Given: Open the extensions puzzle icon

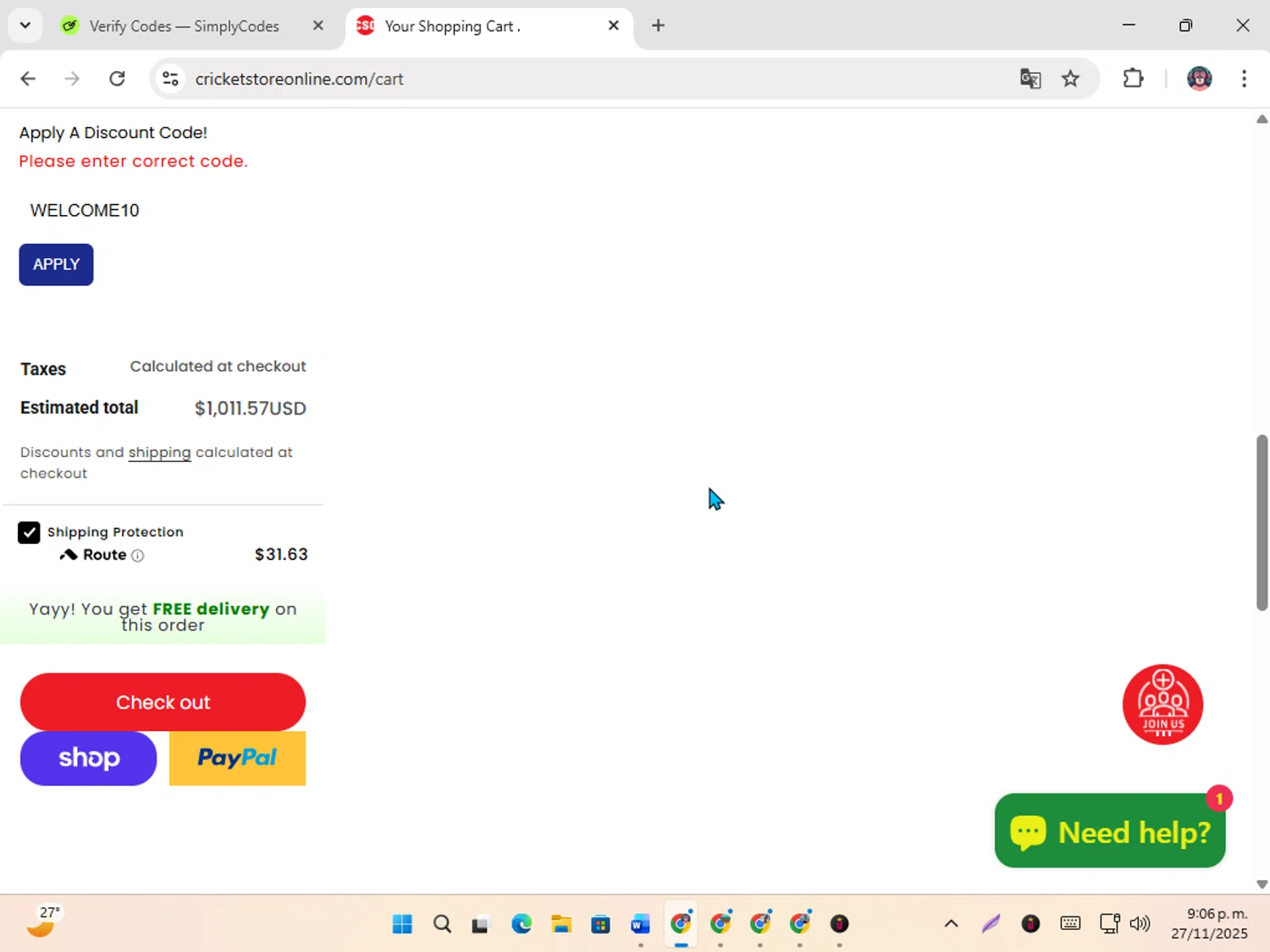Looking at the screenshot, I should coord(1133,79).
